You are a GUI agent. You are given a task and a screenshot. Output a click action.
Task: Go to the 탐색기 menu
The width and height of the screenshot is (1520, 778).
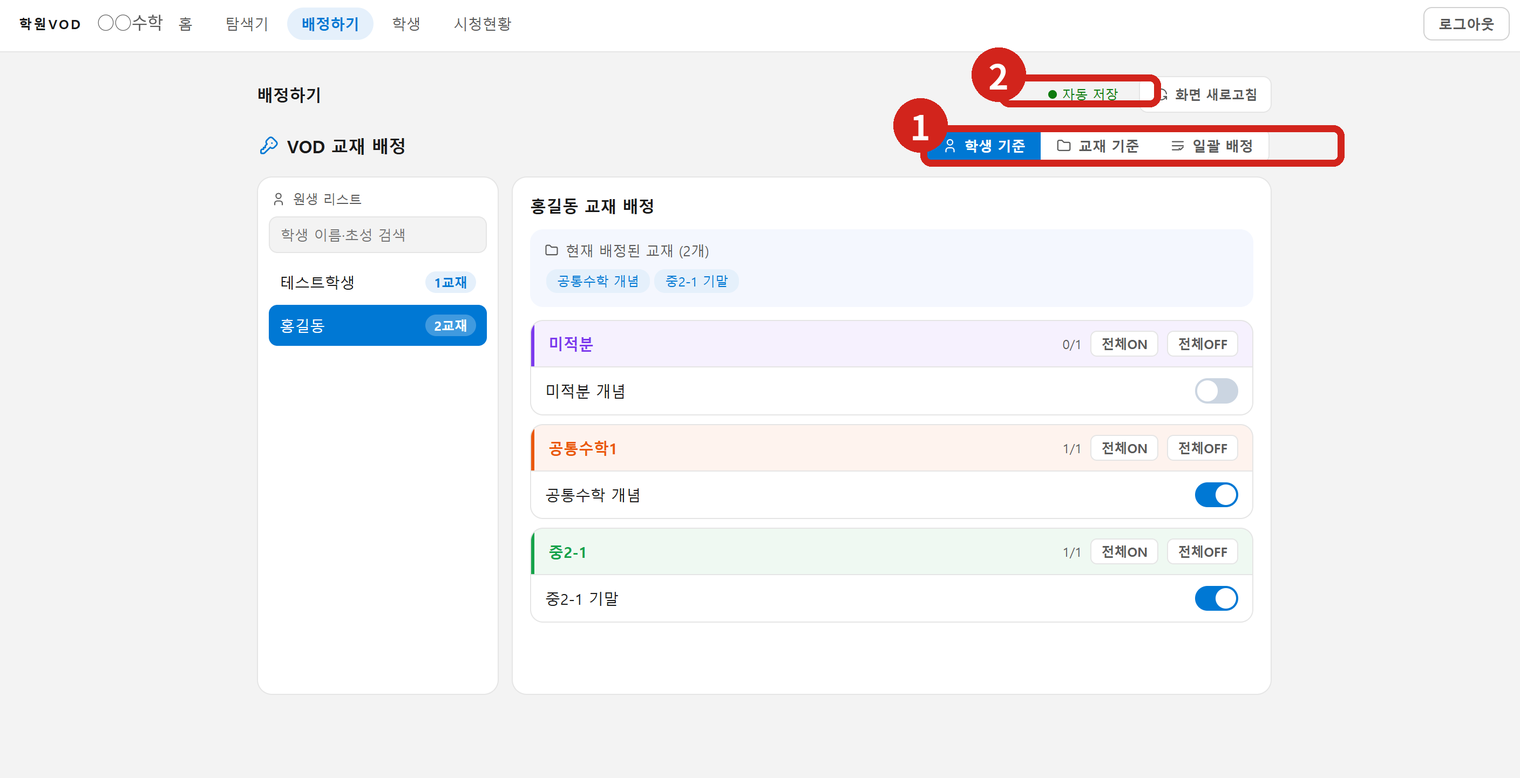pyautogui.click(x=247, y=24)
